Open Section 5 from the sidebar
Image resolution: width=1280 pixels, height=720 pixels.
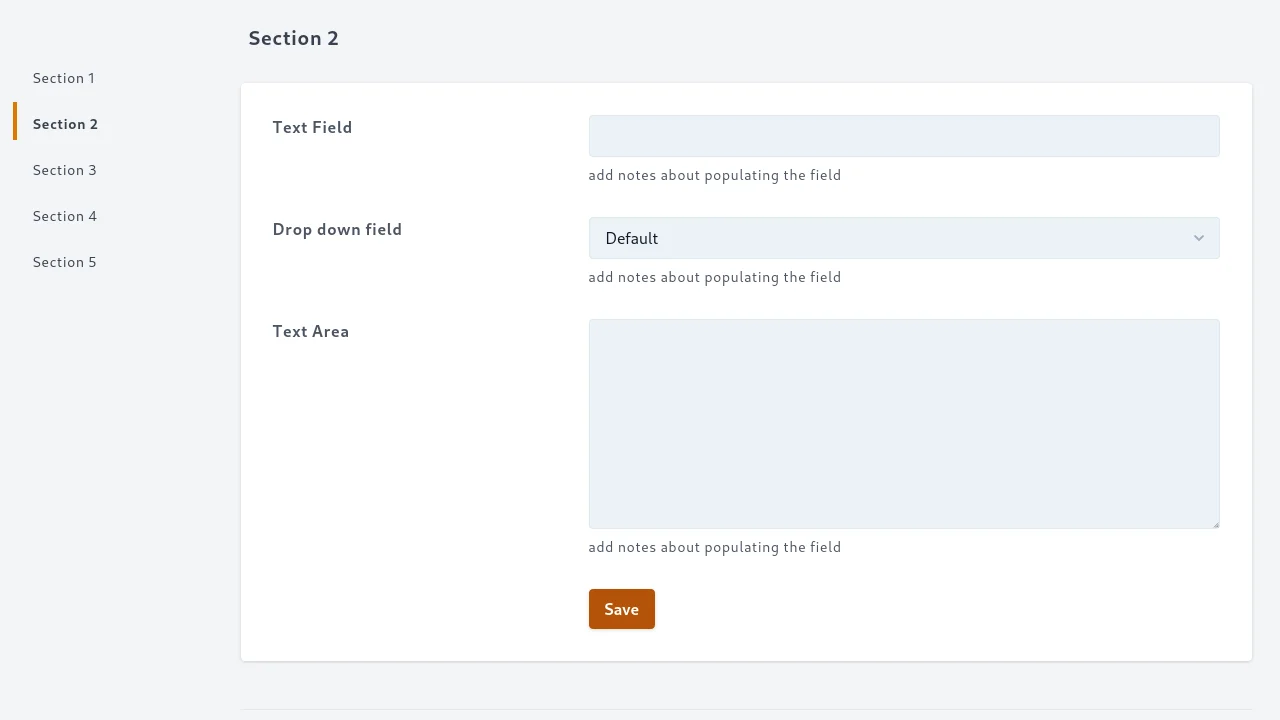pos(64,262)
